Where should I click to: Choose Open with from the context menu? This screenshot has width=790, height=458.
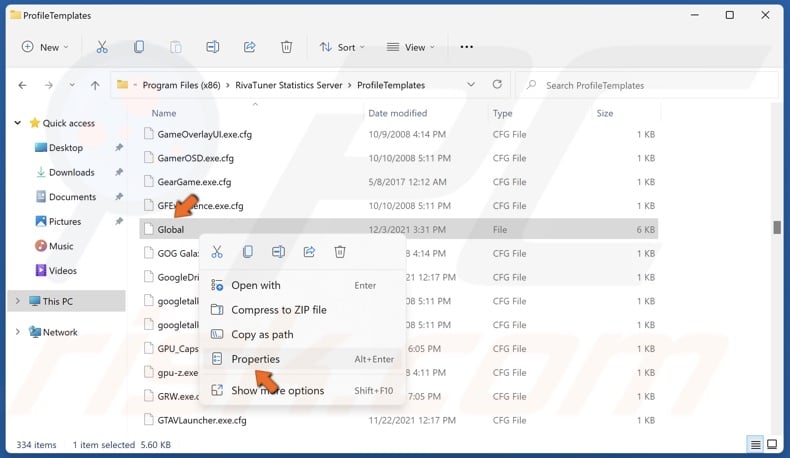click(x=302, y=285)
